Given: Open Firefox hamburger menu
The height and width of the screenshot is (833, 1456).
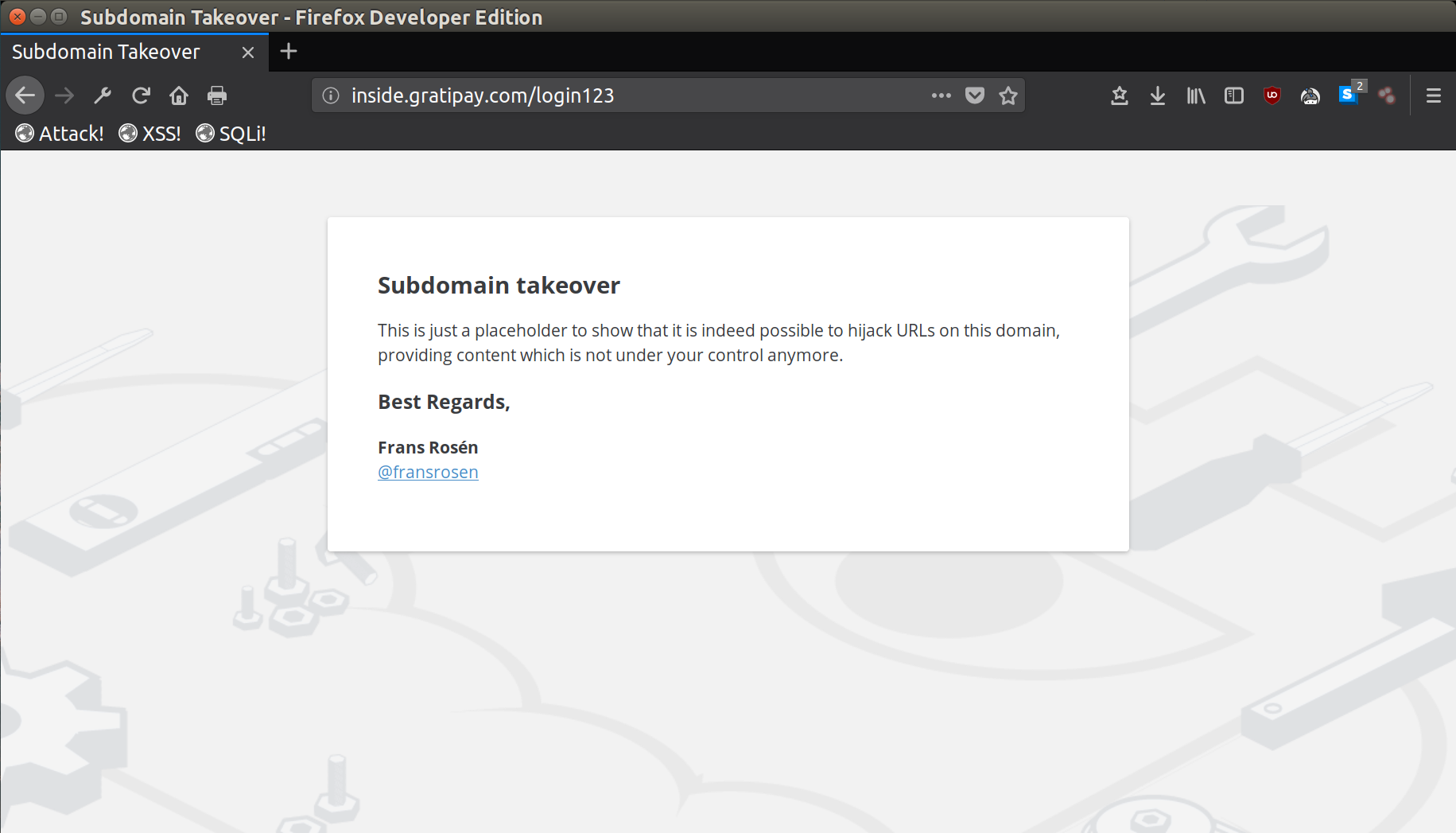Looking at the screenshot, I should tap(1434, 95).
